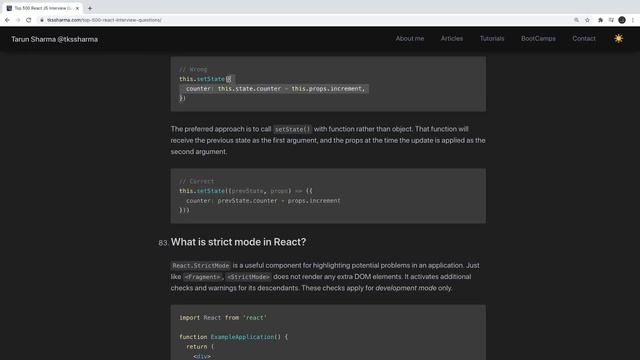
Task: Open the Chrome three-dot menu
Action: pos(633,20)
